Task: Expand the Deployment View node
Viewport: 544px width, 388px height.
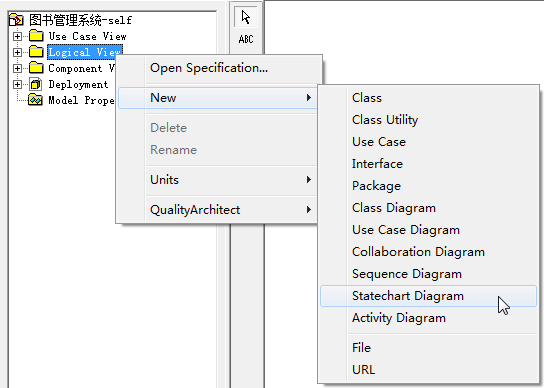Action: pyautogui.click(x=17, y=84)
